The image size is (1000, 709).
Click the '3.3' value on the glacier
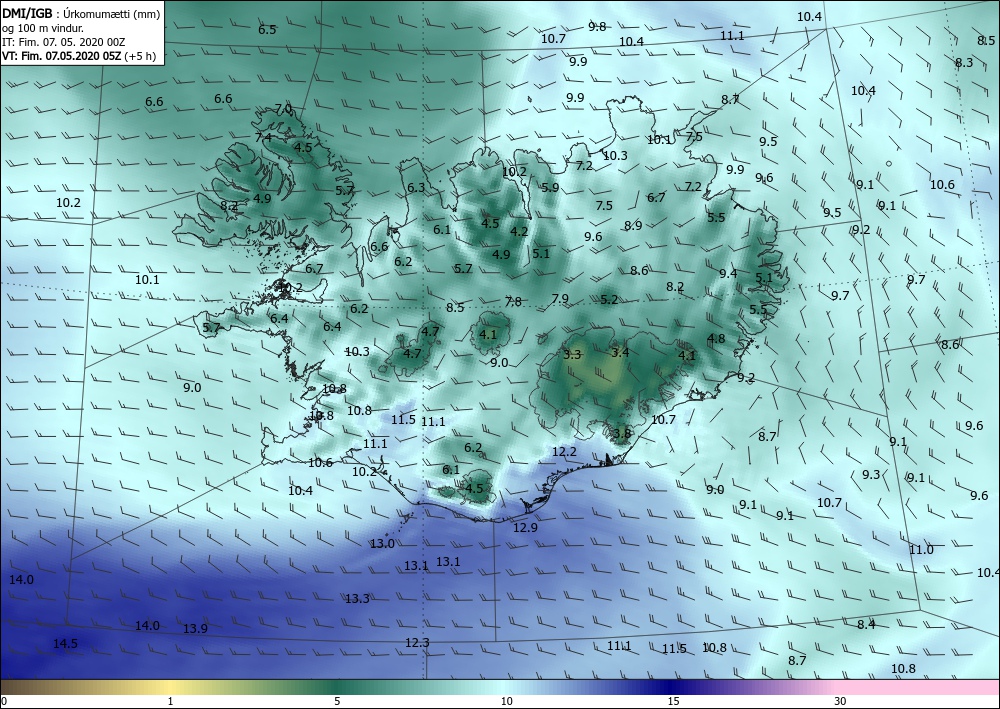click(572, 354)
